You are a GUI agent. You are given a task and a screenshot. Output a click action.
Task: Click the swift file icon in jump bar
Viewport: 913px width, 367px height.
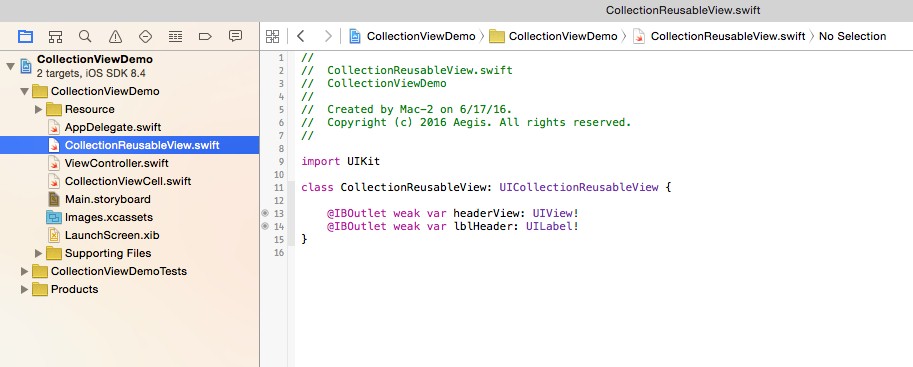coord(639,36)
